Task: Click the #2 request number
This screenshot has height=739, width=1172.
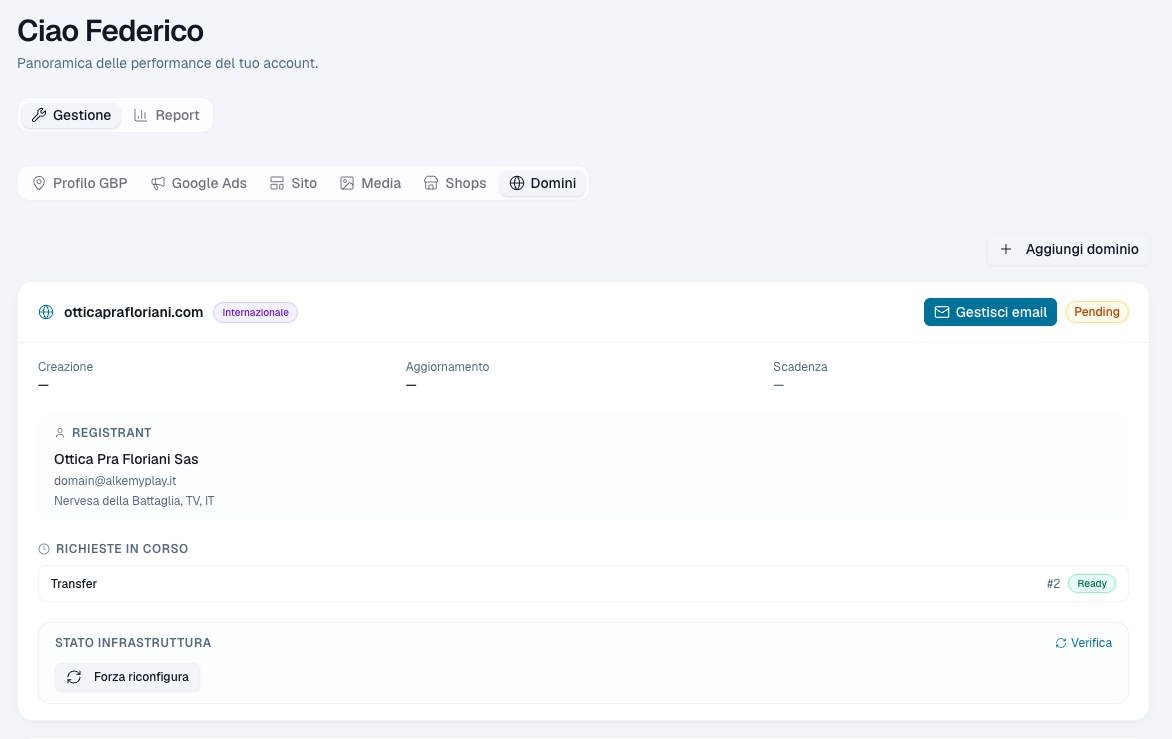Action: tap(1053, 584)
